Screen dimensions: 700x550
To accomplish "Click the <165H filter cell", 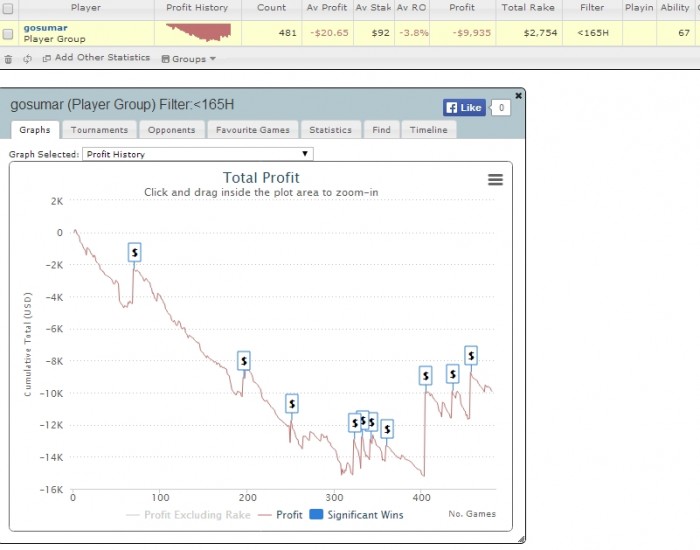I will [x=593, y=33].
